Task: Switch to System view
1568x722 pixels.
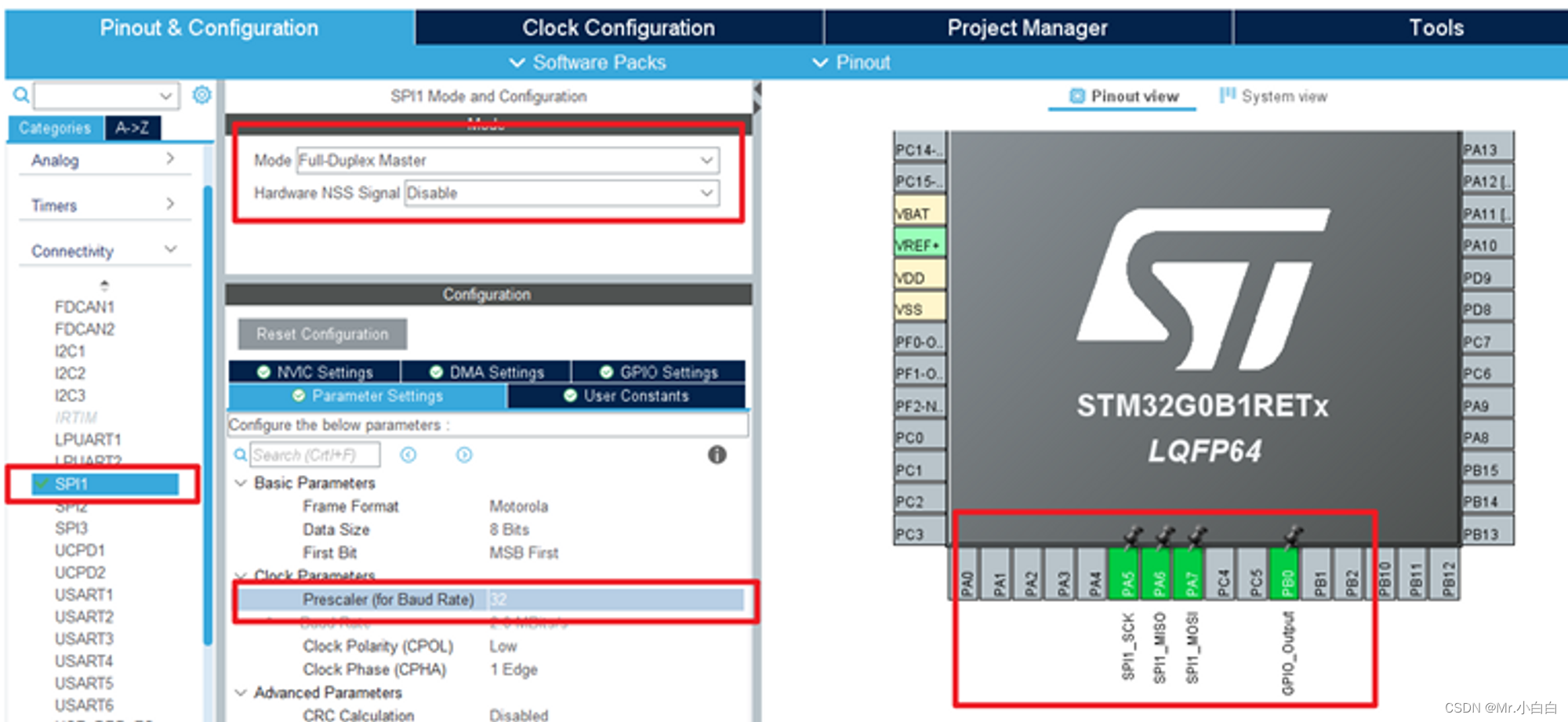Action: 1274,96
